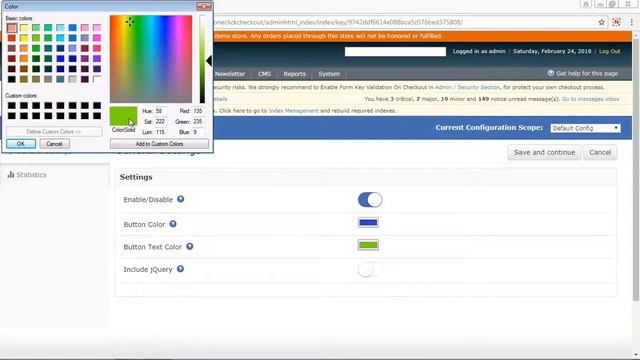Click the blue Button Color swatch
640x360 pixels.
368,222
